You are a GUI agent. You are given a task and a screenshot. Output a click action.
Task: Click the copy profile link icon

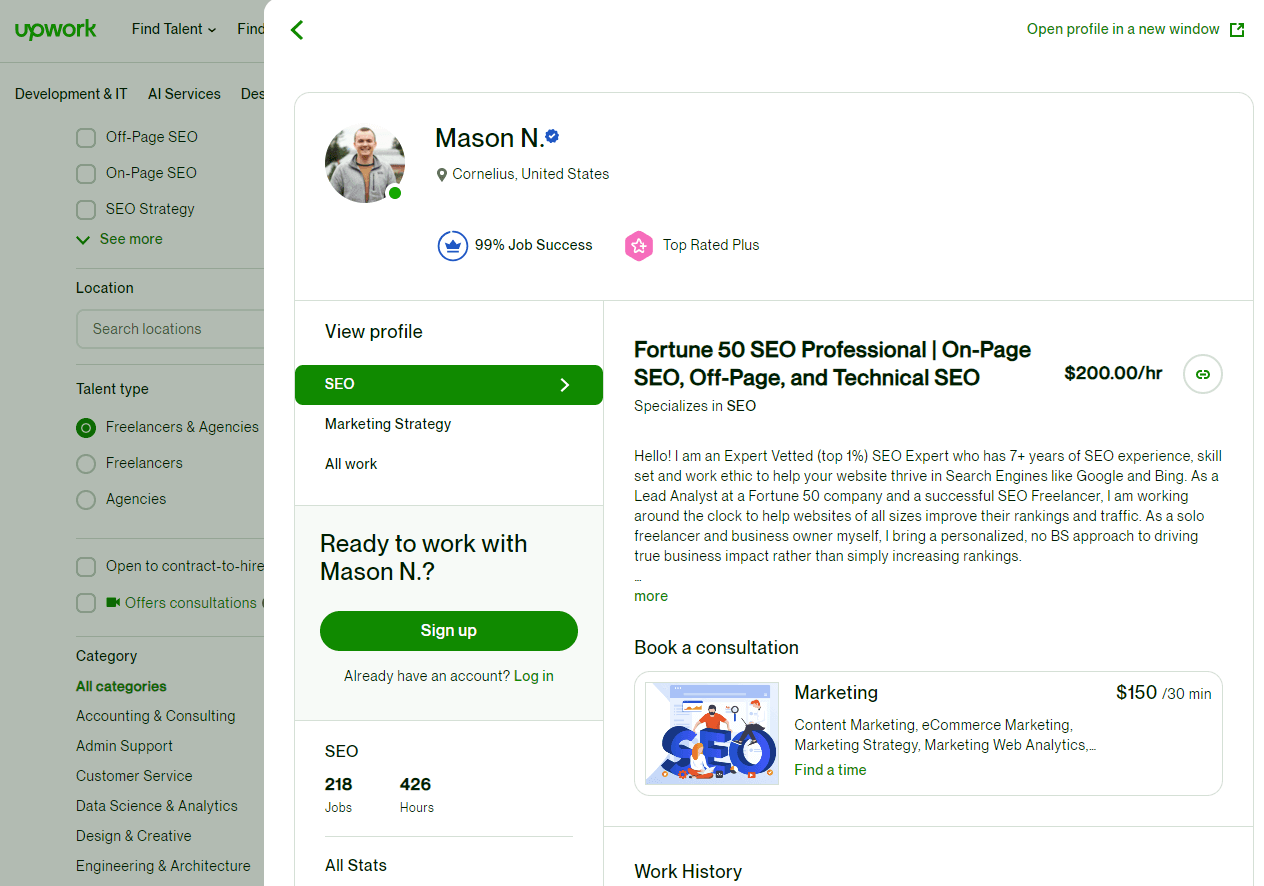1202,374
